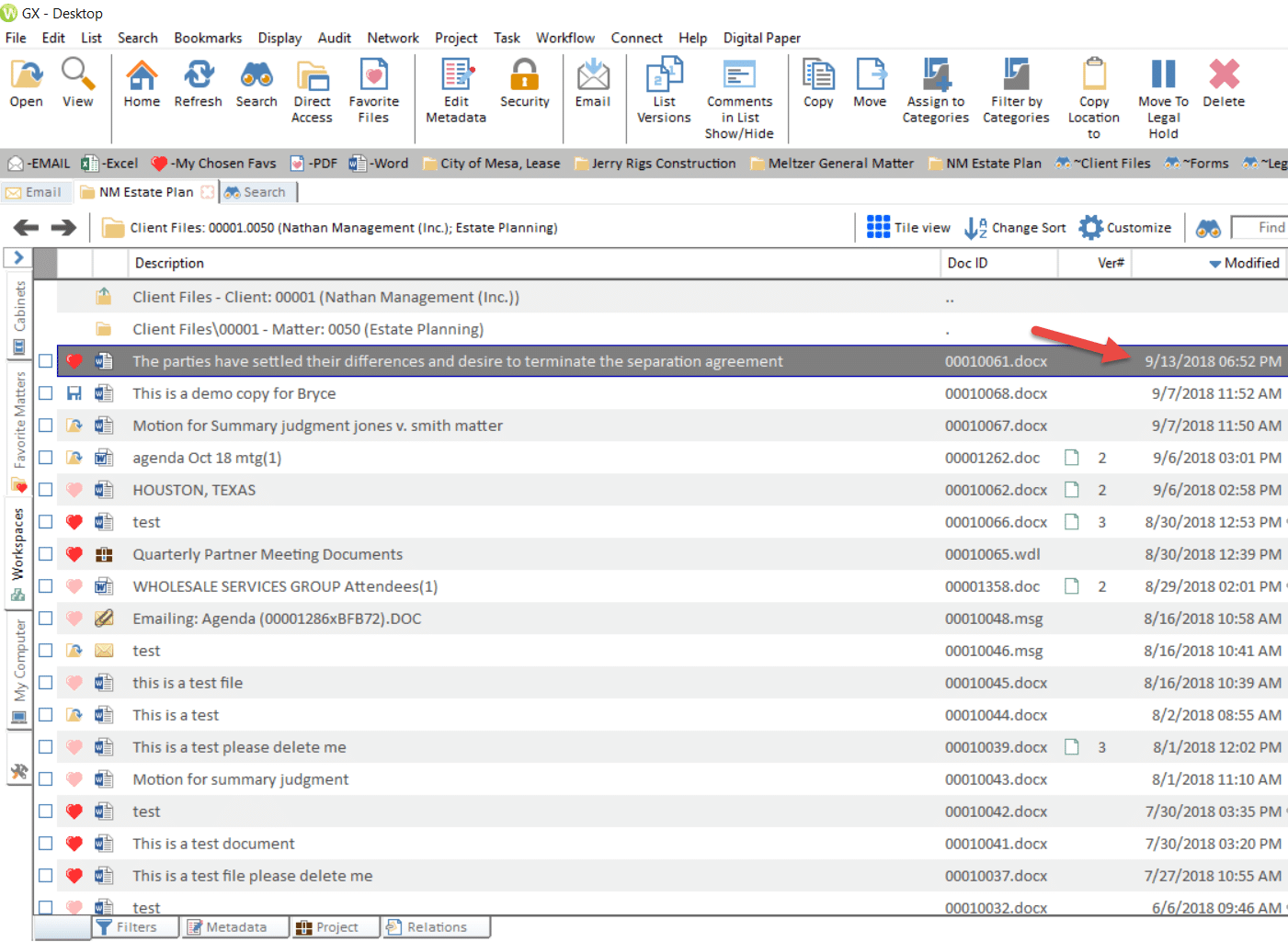Click the View magnifier icon
Image resolution: width=1288 pixels, height=942 pixels.
pos(78,83)
